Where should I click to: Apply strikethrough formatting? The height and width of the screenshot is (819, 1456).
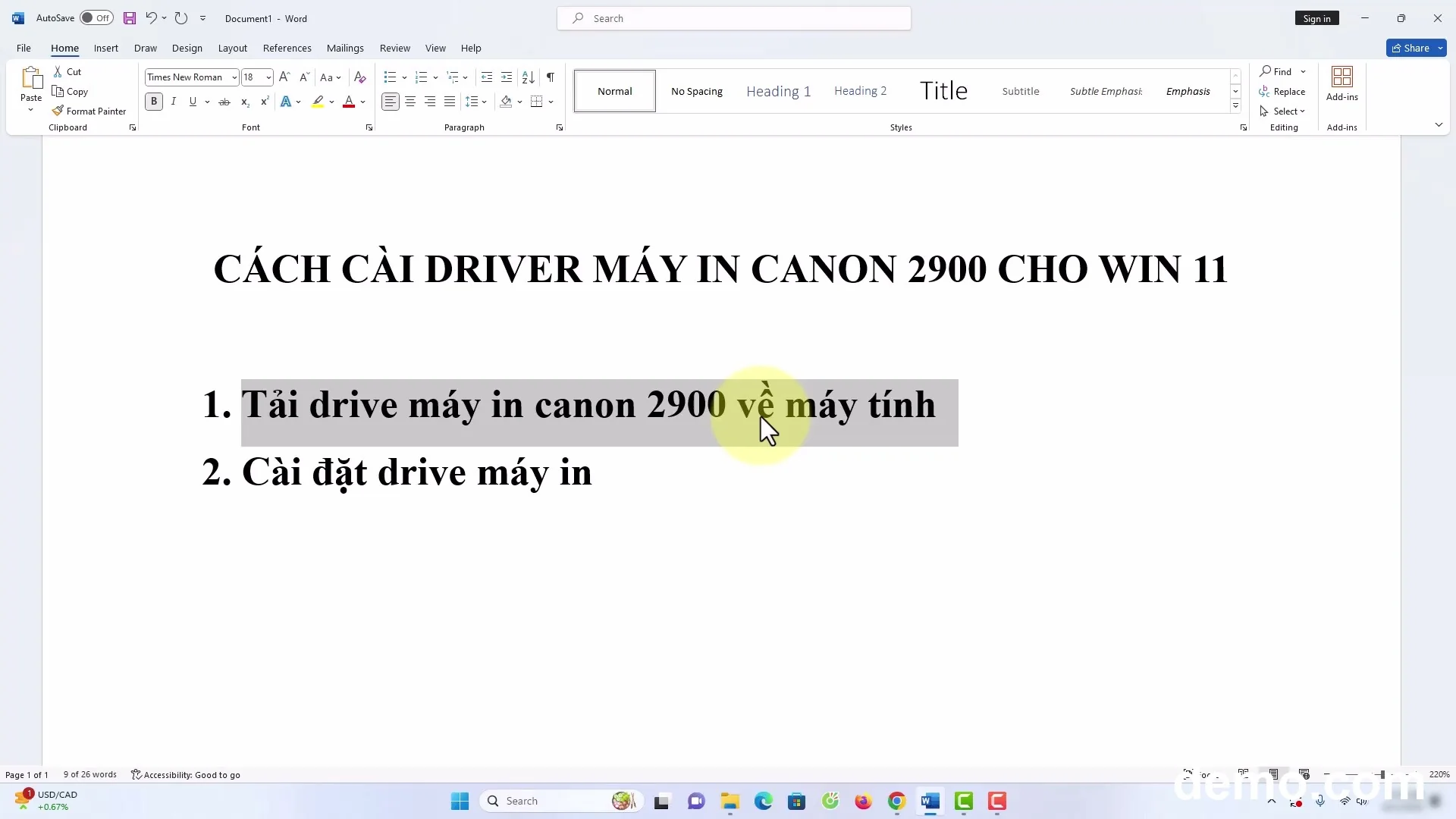click(224, 102)
